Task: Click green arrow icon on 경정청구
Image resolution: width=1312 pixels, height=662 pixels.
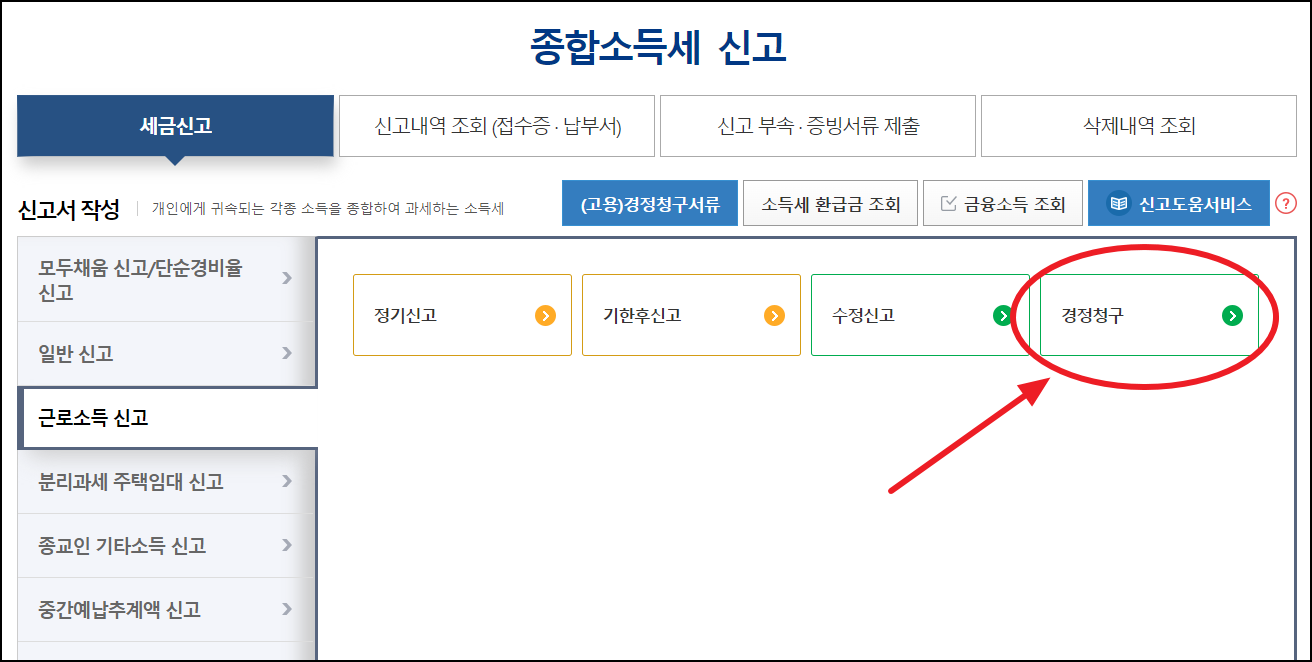Action: point(1232,316)
